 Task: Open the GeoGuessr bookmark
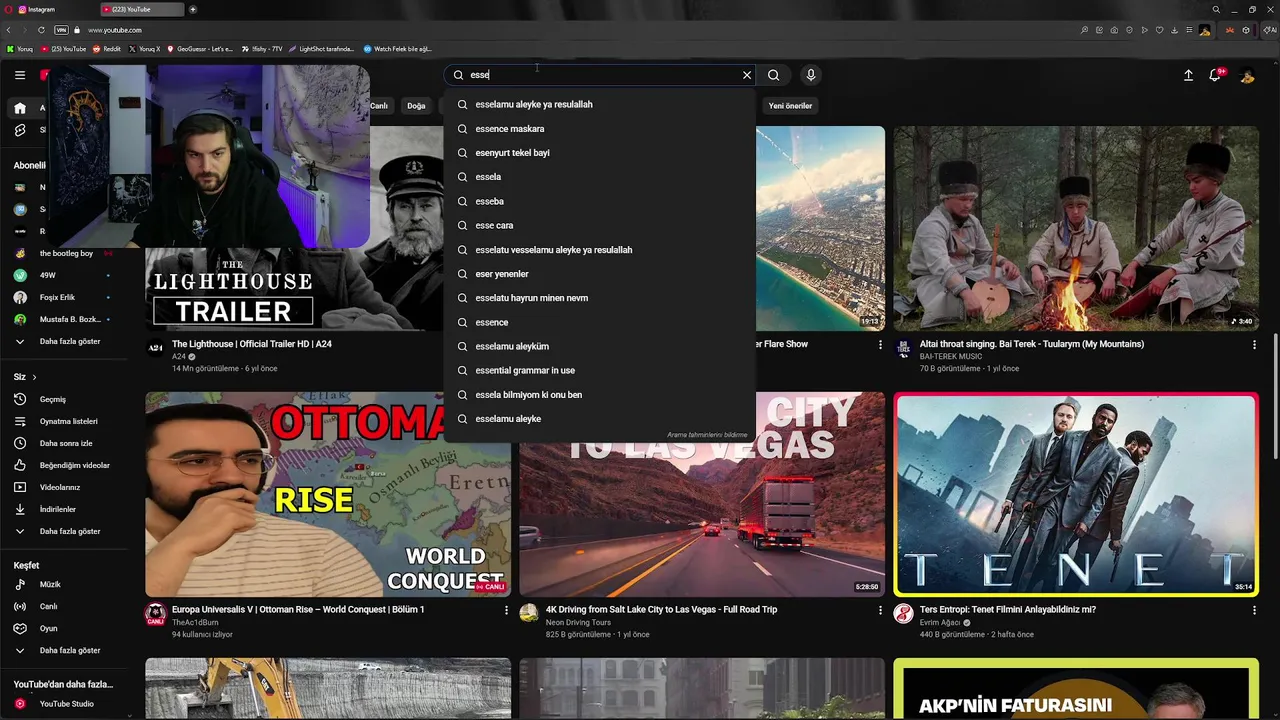point(199,48)
